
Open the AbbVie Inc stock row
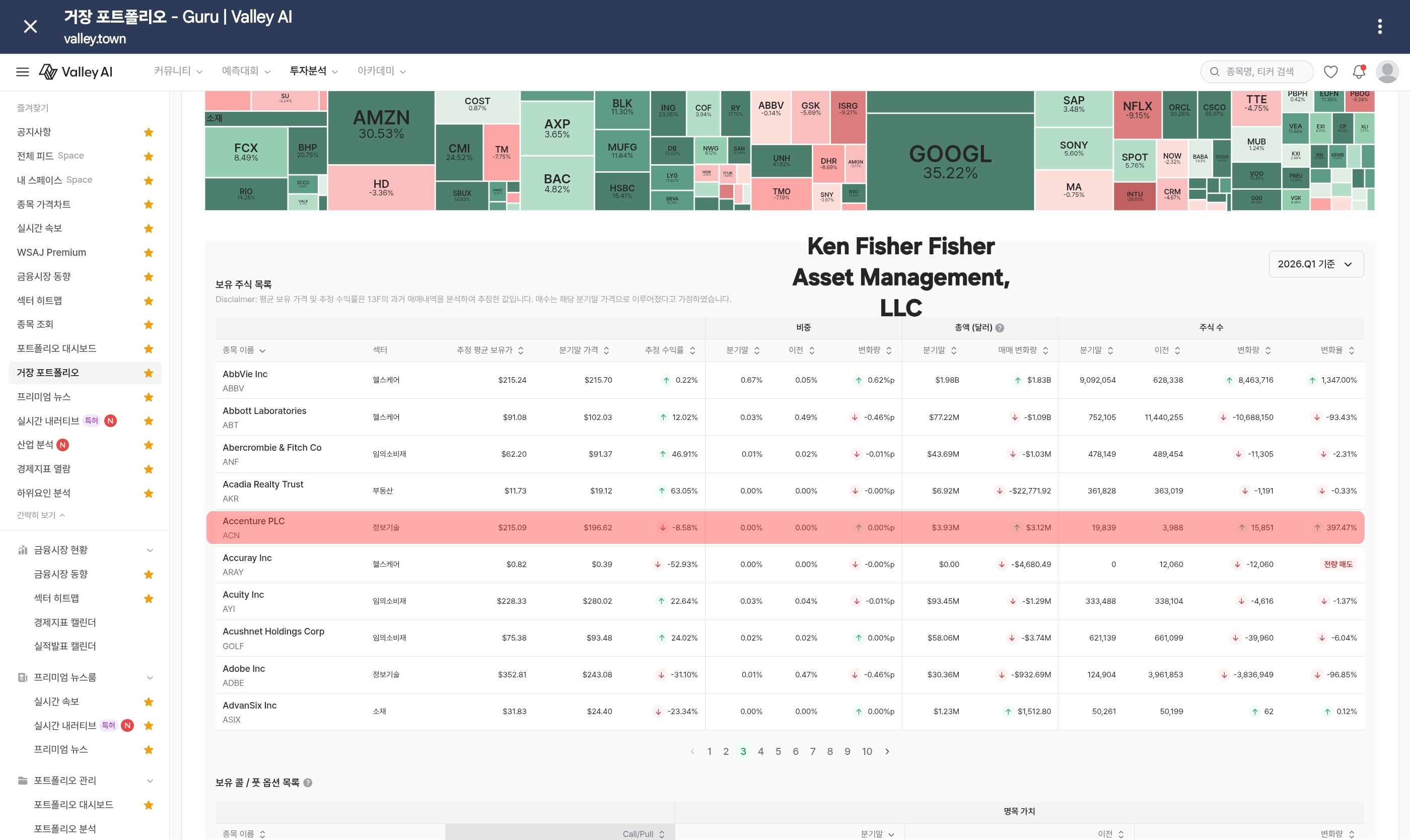point(790,380)
